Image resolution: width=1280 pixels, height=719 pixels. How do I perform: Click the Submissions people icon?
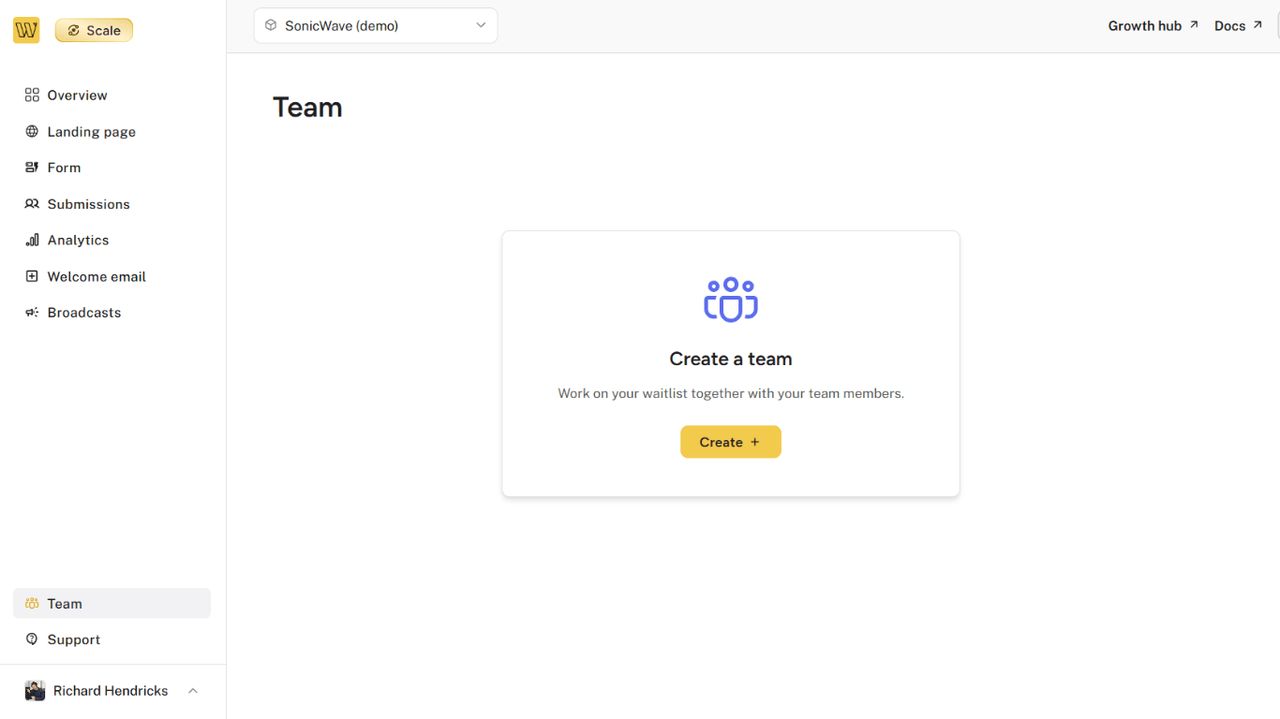pos(31,203)
